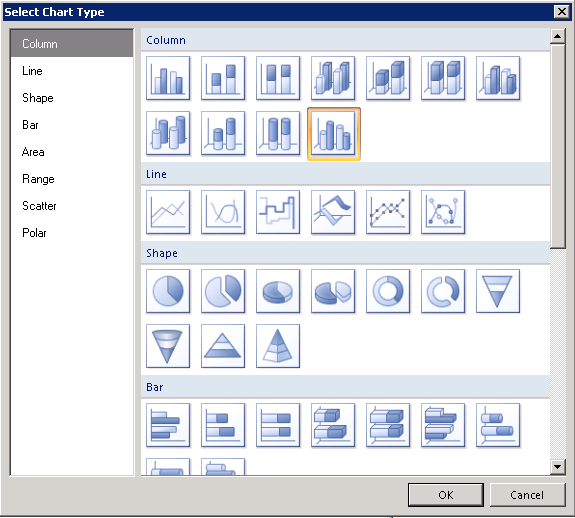The height and width of the screenshot is (518, 575).
Task: Click the scrollbar down arrow
Action: click(558, 467)
